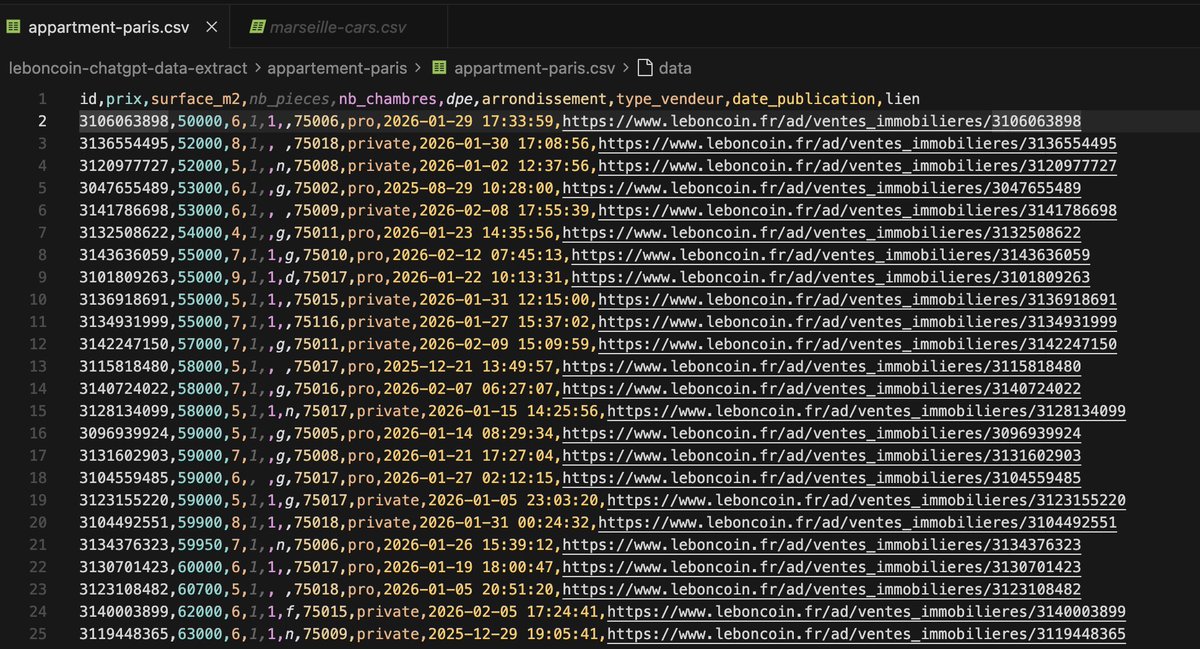Open appartment-paris.csv breadcrumb file picker
Image resolution: width=1200 pixels, height=649 pixels.
[x=534, y=69]
